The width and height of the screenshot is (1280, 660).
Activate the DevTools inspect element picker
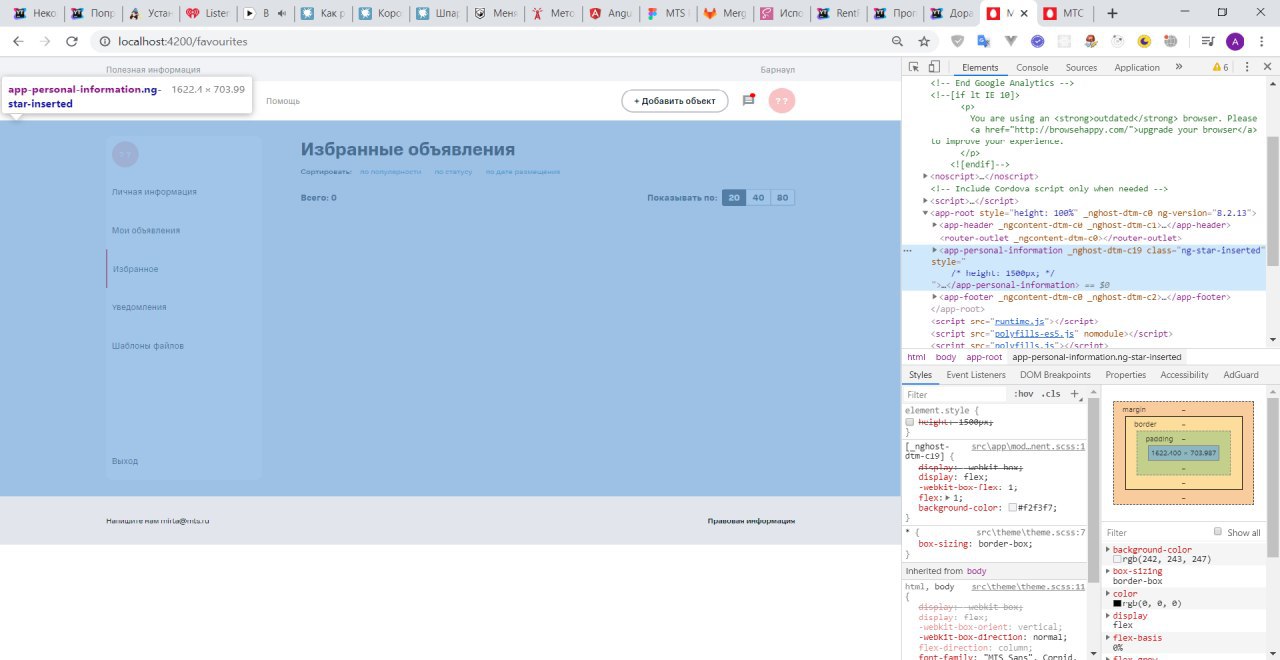click(914, 67)
